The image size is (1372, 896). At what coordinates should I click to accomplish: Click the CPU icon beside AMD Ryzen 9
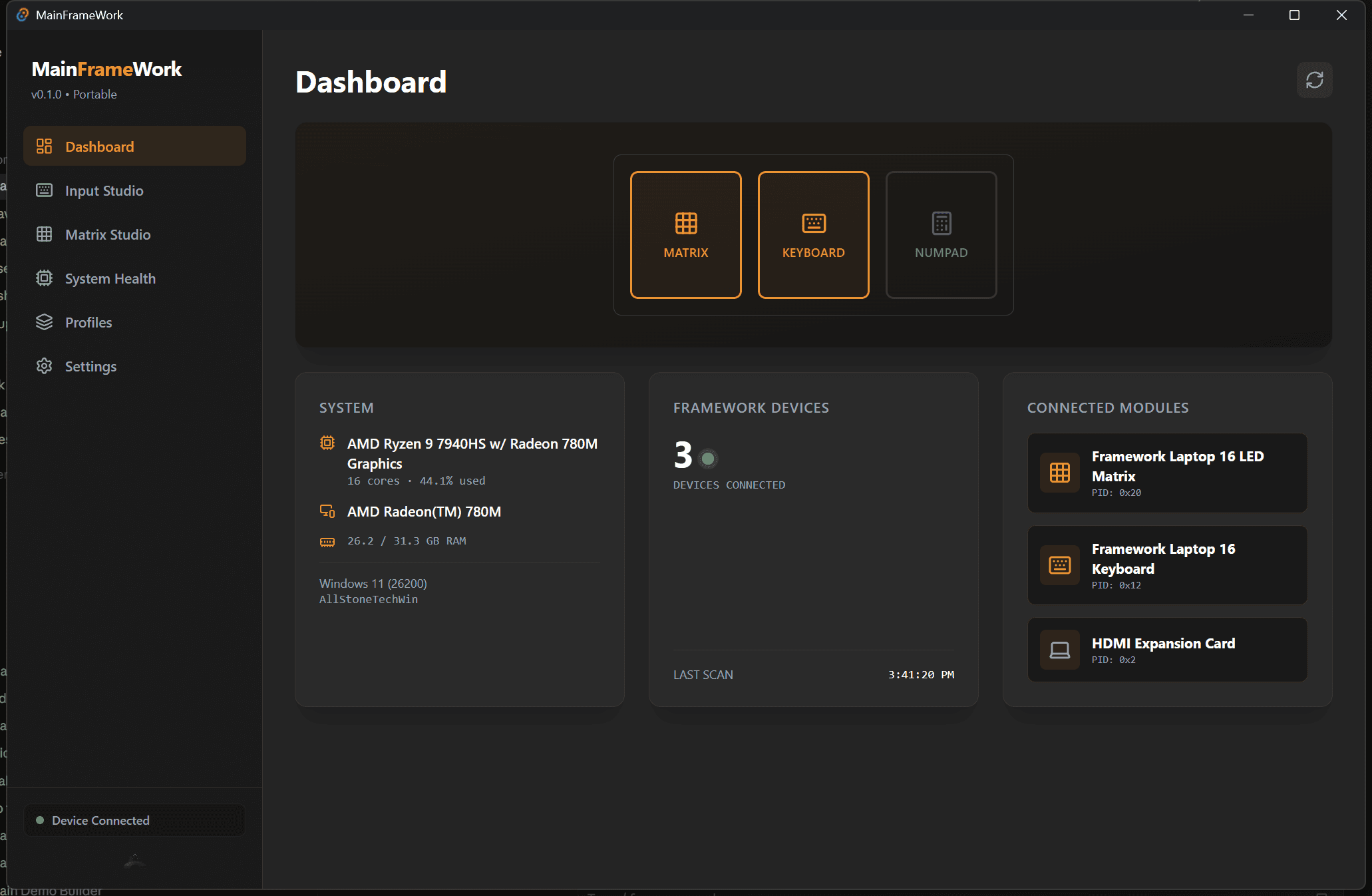pyautogui.click(x=327, y=443)
